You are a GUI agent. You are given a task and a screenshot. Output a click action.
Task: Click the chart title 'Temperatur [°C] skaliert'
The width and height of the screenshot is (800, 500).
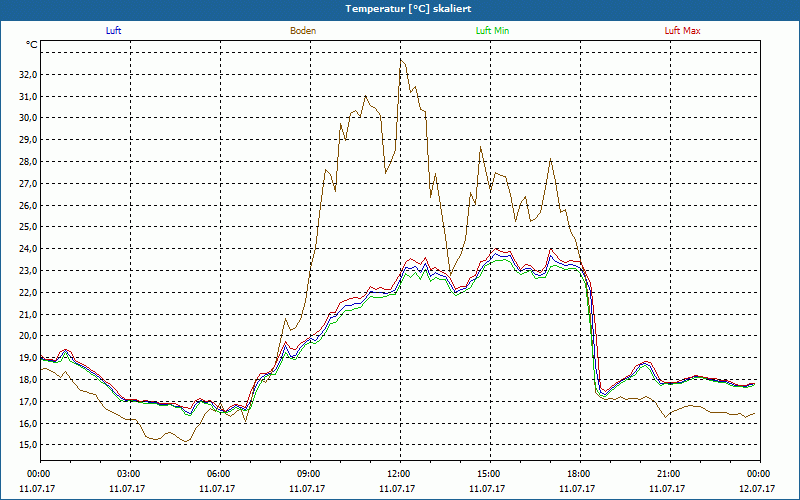(x=408, y=9)
